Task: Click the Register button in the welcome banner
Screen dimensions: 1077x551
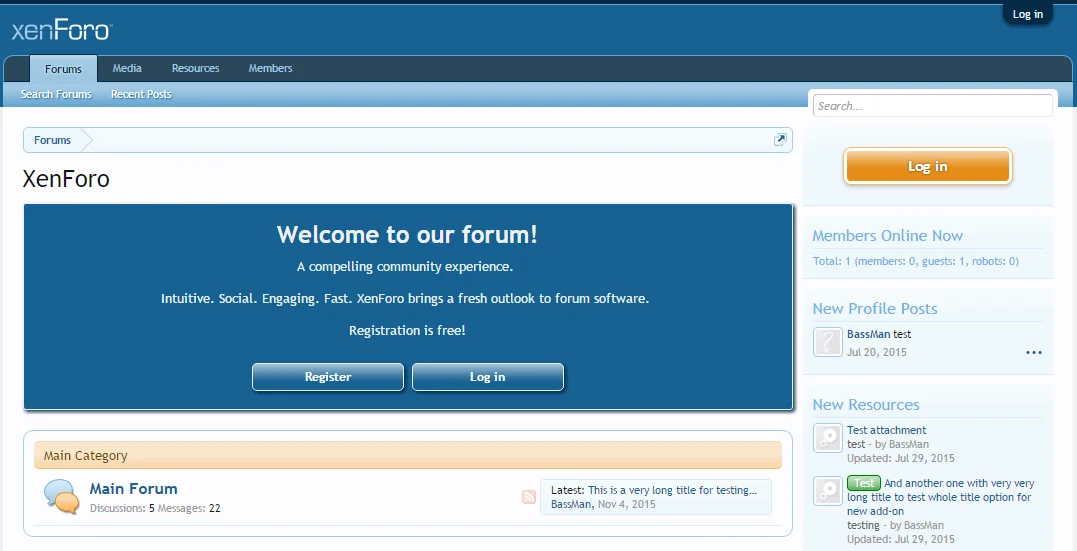Action: tap(328, 376)
